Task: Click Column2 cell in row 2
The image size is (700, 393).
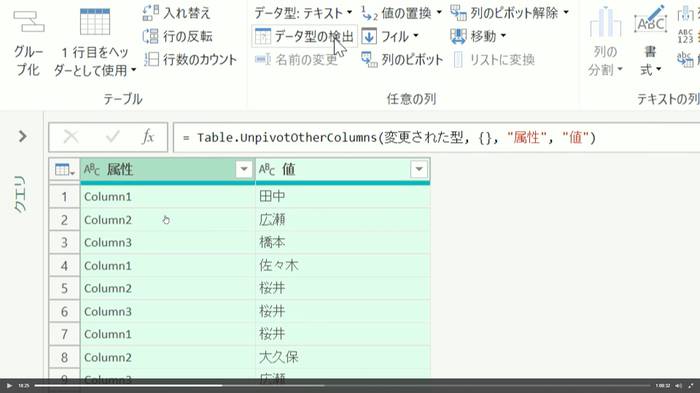Action: coord(167,220)
